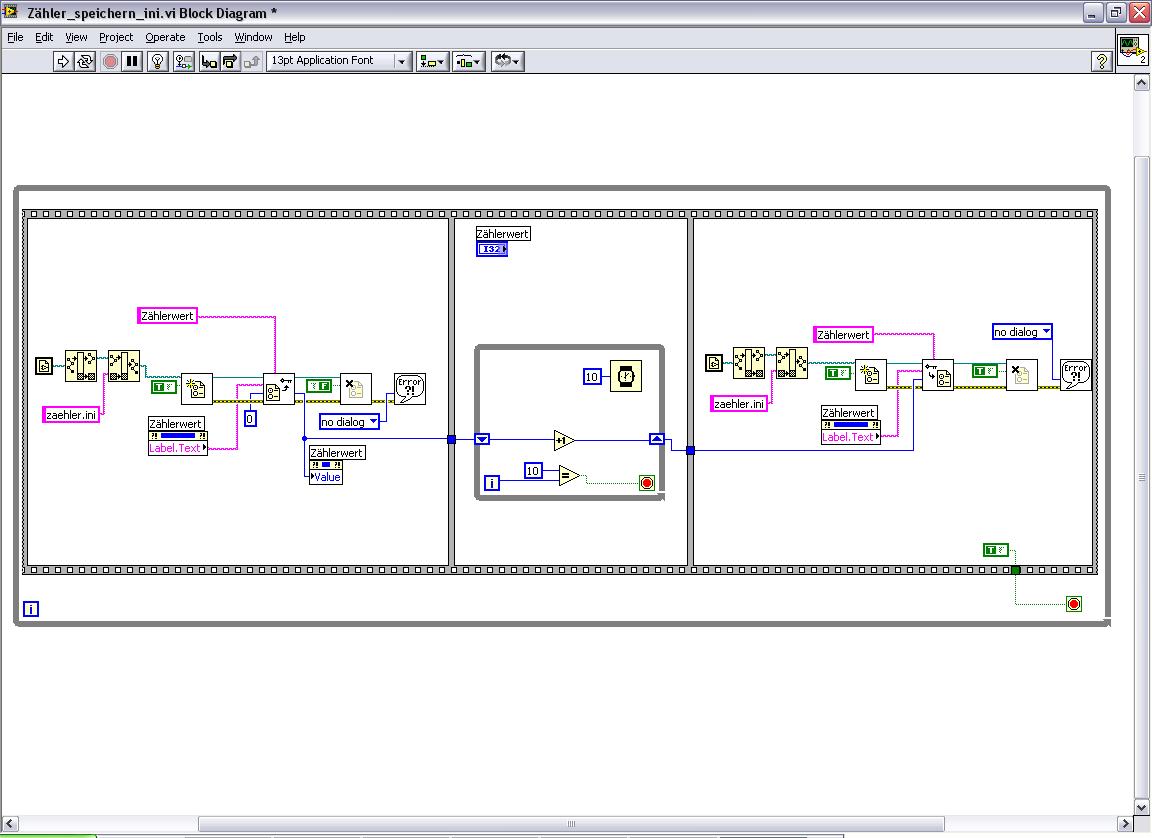Image resolution: width=1152 pixels, height=838 pixels.
Task: Open the Operate menu
Action: (165, 37)
